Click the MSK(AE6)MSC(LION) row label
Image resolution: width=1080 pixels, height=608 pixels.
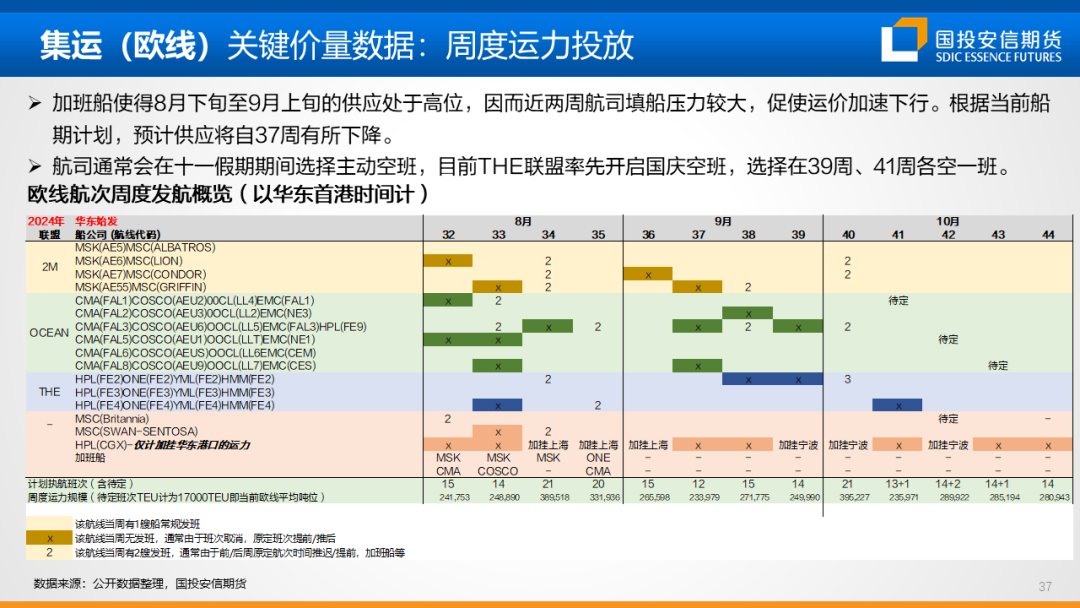[129, 261]
